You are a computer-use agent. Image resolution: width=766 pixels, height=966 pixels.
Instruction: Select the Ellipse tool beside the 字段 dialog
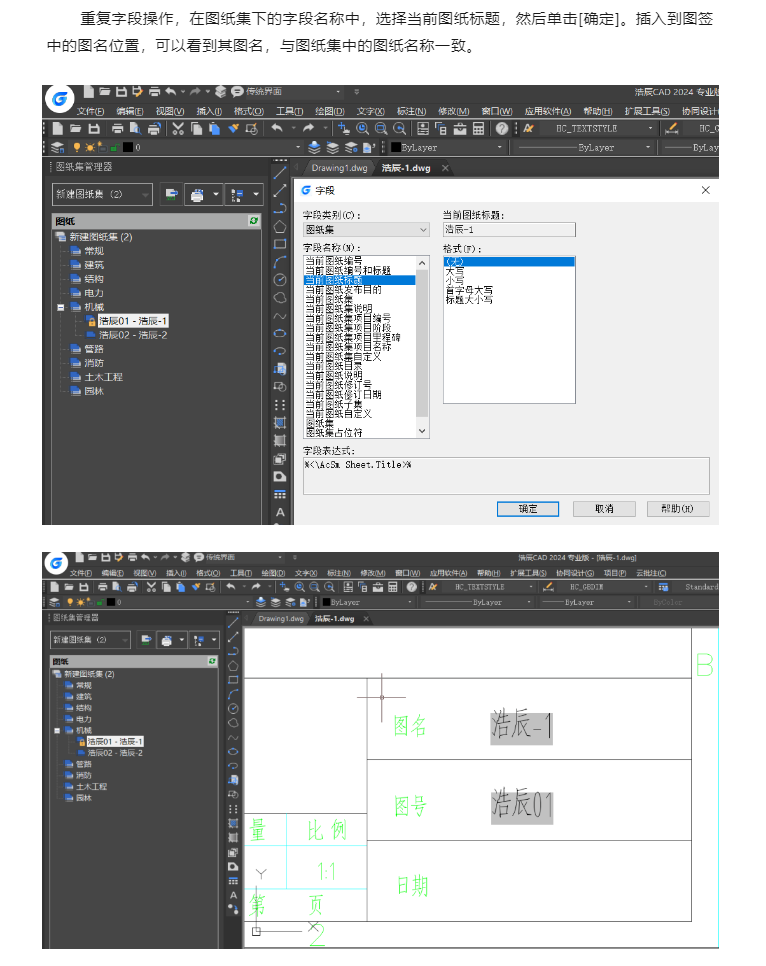280,333
